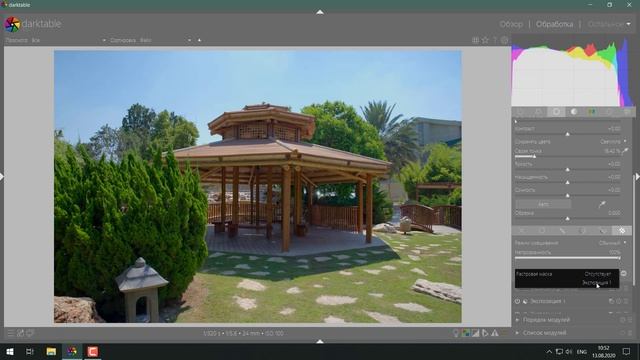
Task: Select the active modules group tab with power icon
Action: (x=520, y=112)
